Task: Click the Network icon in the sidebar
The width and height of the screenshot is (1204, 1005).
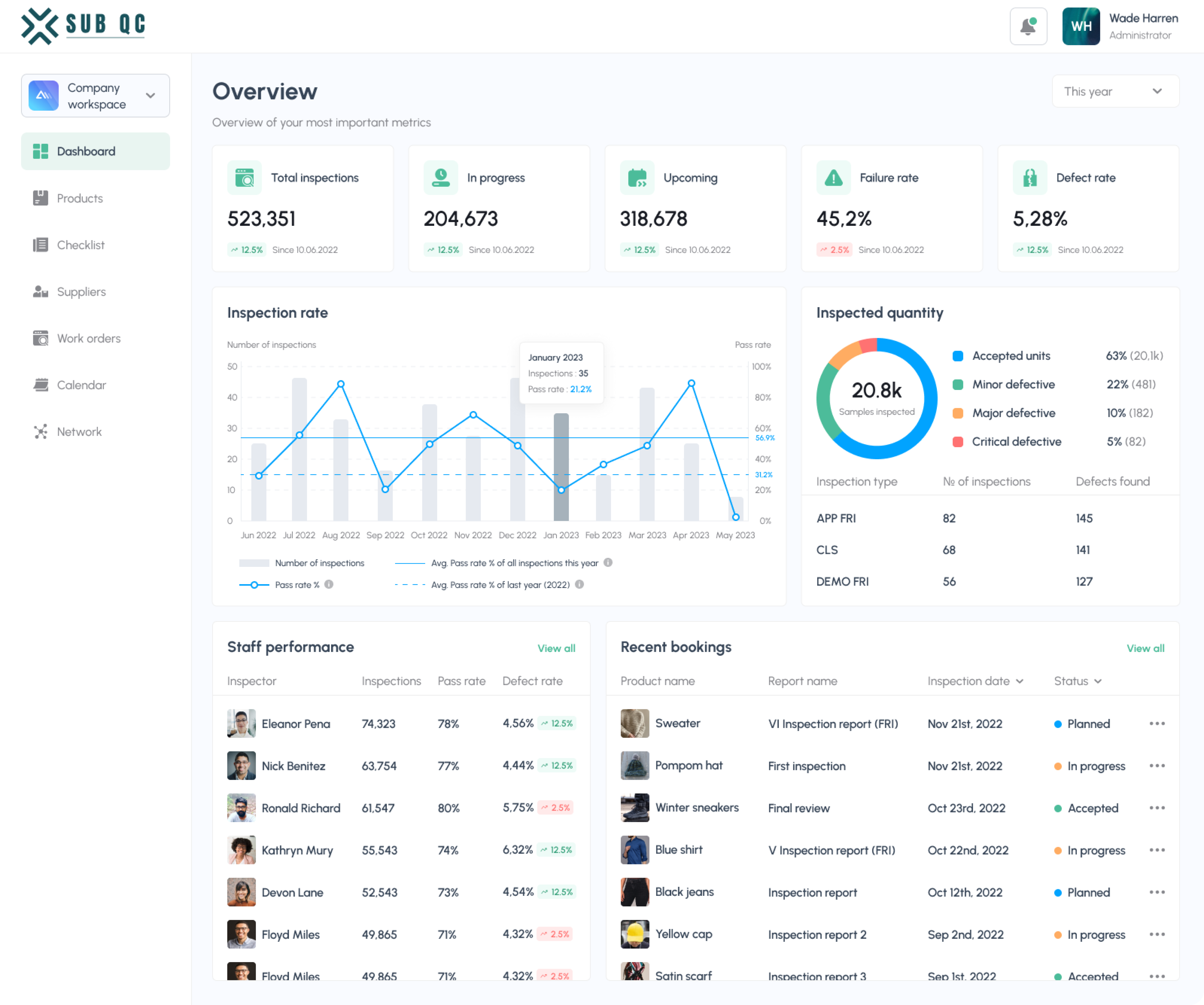Action: click(40, 431)
